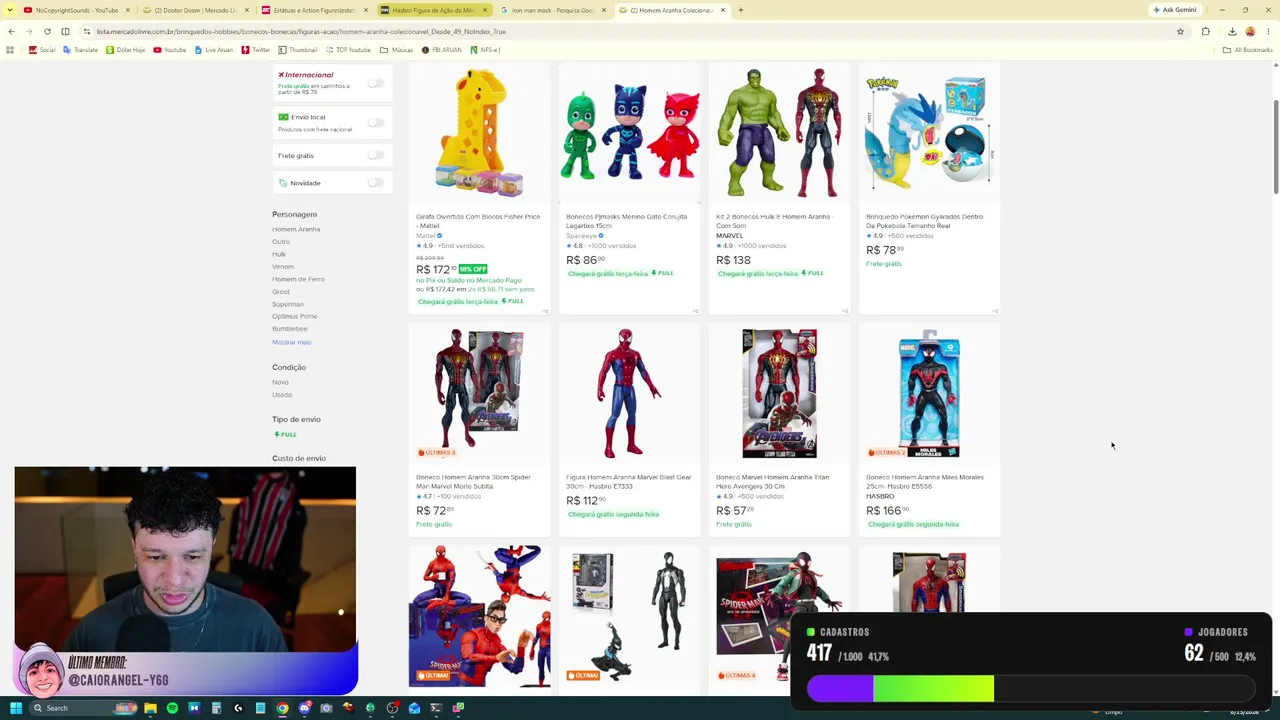Screen dimensions: 1280x720
Task: Open the Twitter bookmark
Action: [x=255, y=49]
